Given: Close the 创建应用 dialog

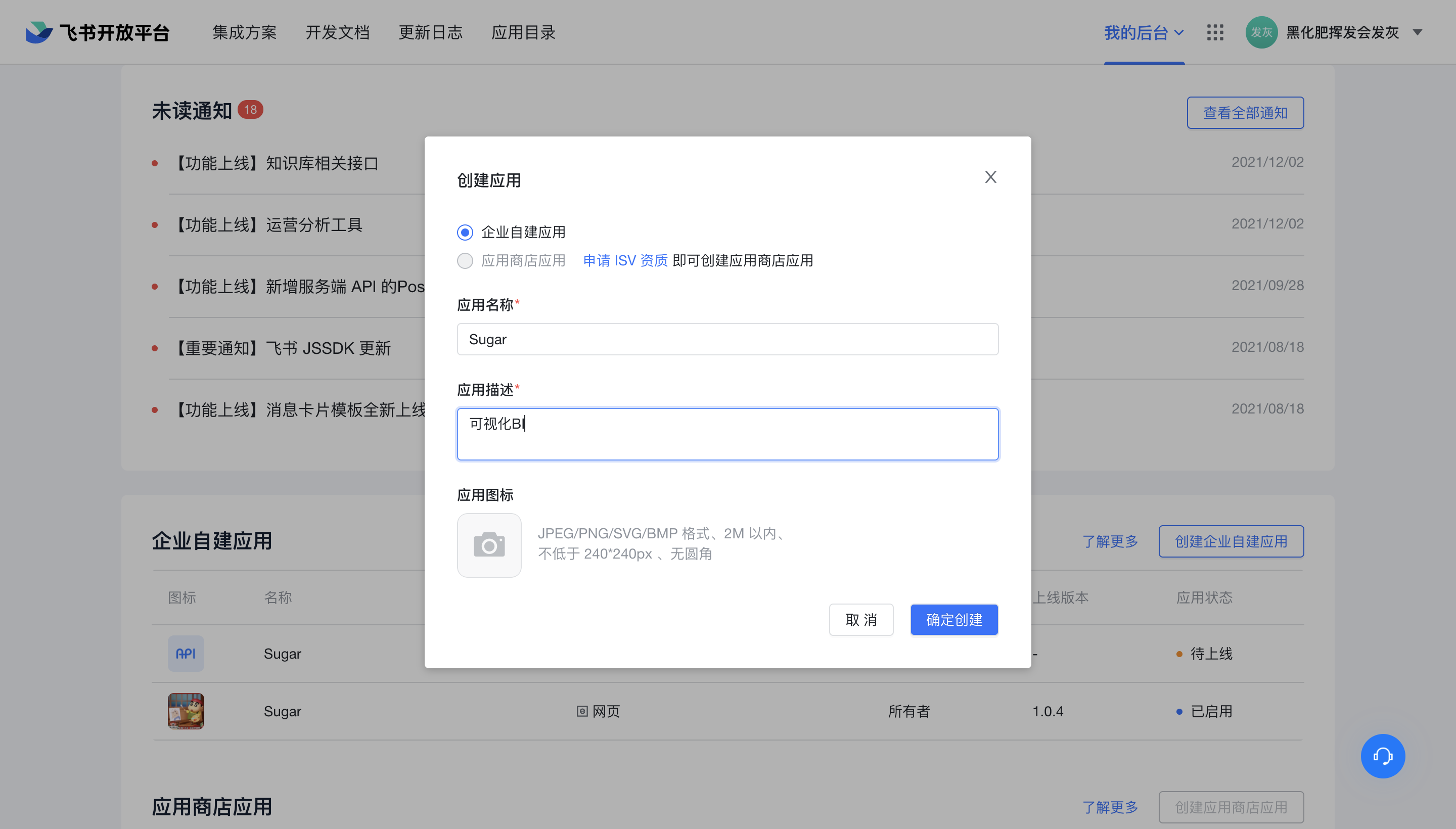Looking at the screenshot, I should click(x=990, y=177).
